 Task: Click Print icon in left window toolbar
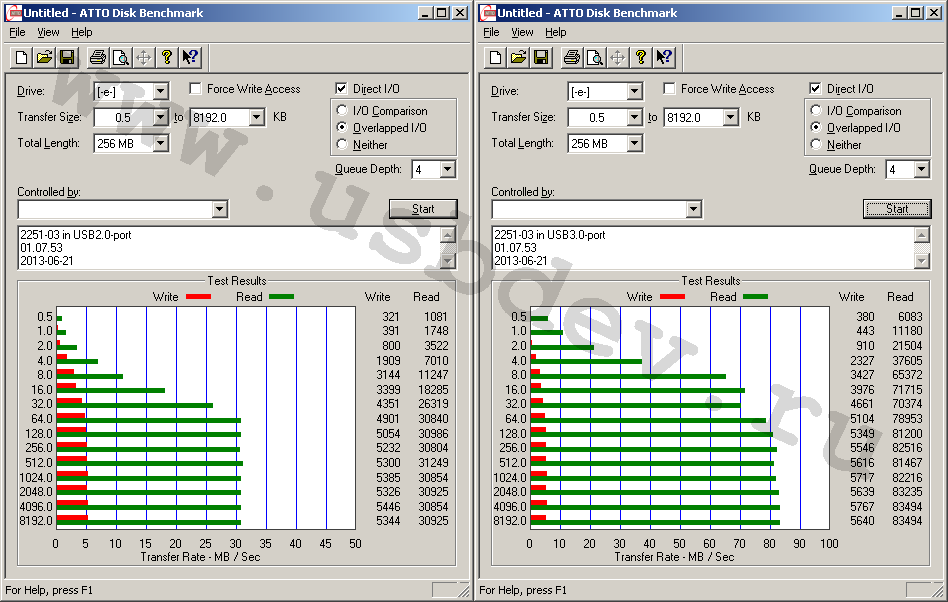click(x=98, y=57)
